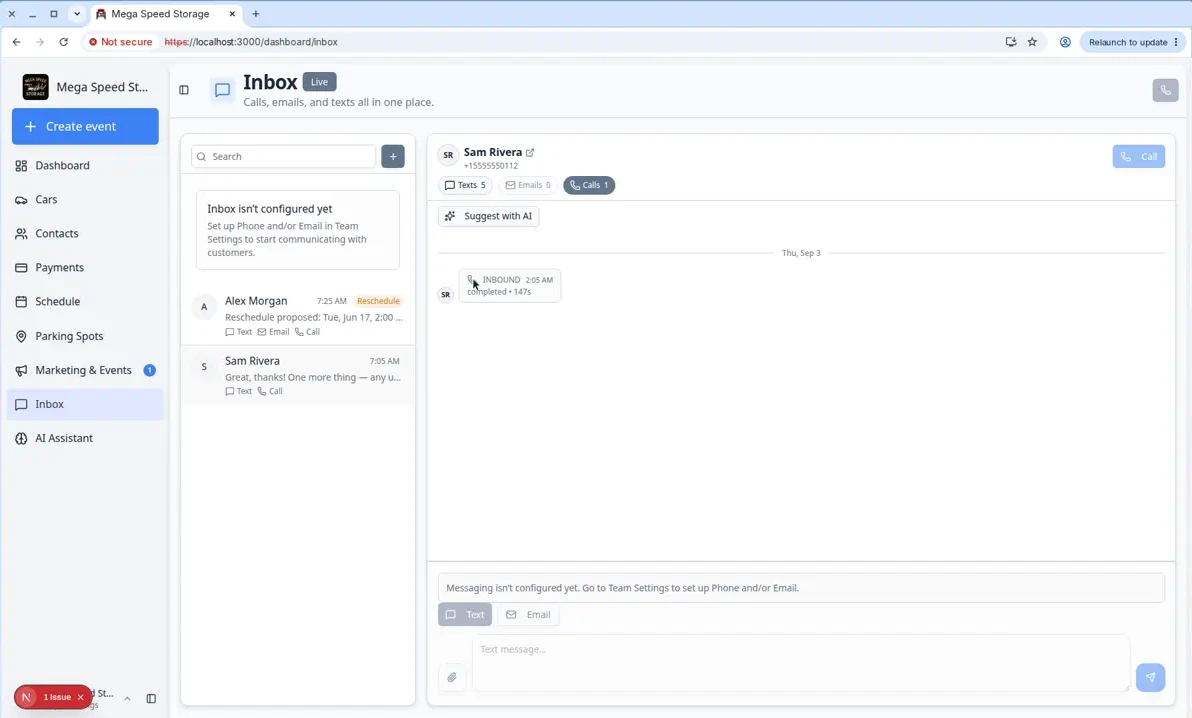Open Sam Rivera conversation in the list
Image resolution: width=1192 pixels, height=718 pixels.
[298, 375]
